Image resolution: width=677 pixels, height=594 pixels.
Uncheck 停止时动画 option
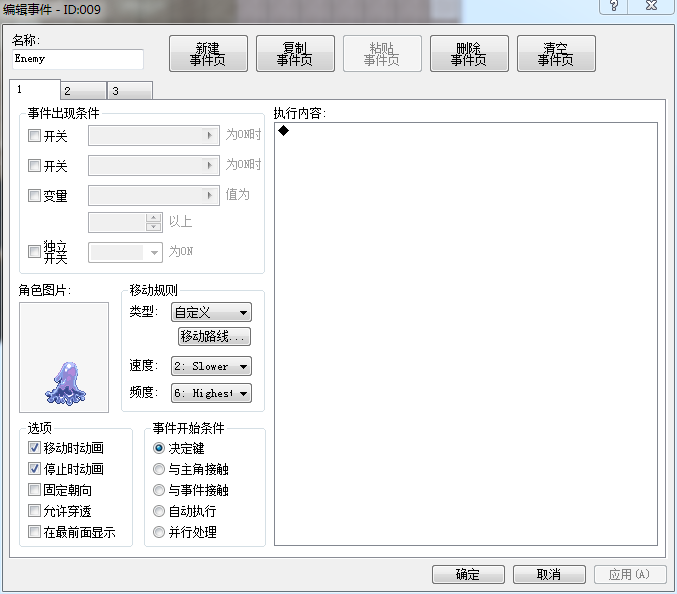pyautogui.click(x=34, y=468)
